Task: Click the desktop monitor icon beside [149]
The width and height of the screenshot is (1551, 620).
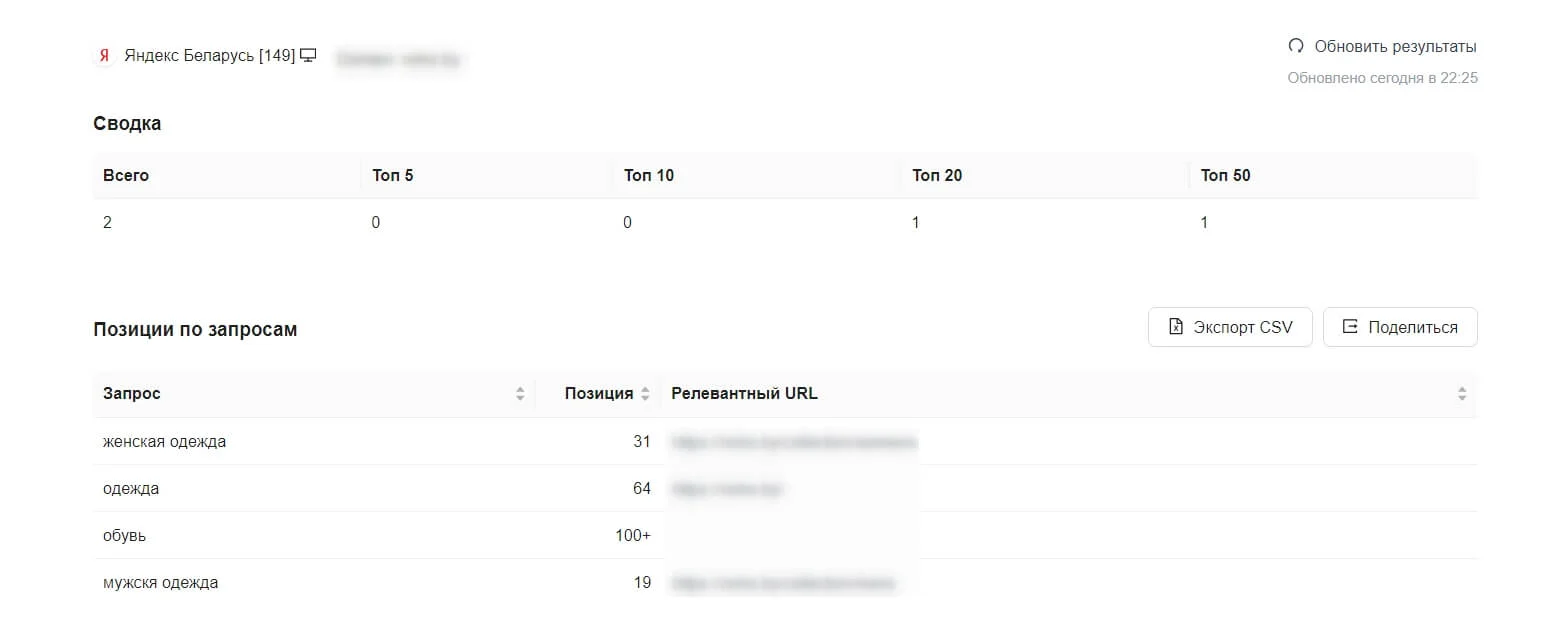Action: 309,56
